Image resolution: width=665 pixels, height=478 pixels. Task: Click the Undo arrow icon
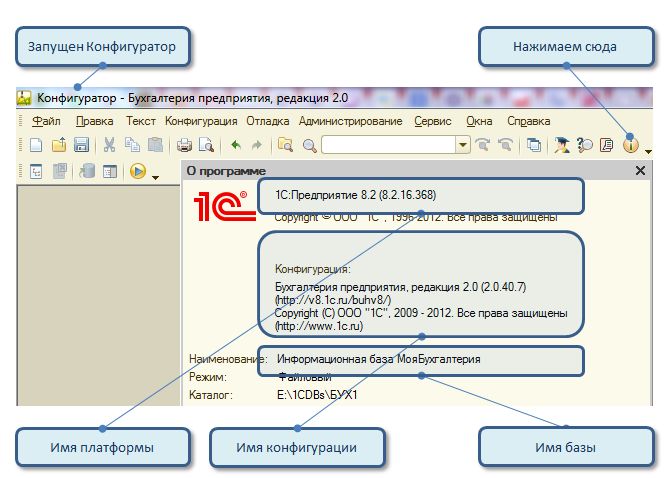click(x=235, y=145)
